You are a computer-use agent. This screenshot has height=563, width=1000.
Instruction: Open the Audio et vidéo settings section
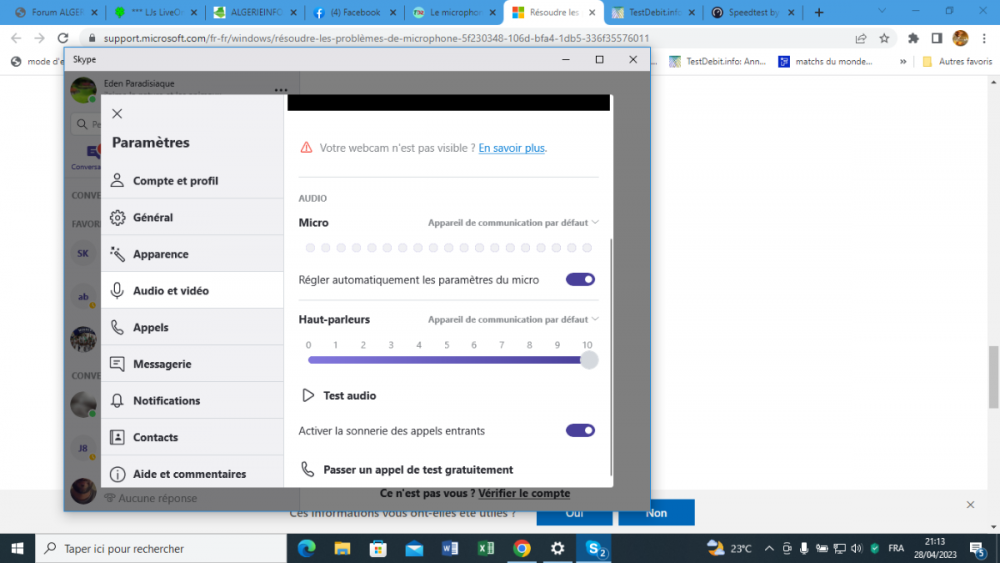[x=171, y=291]
